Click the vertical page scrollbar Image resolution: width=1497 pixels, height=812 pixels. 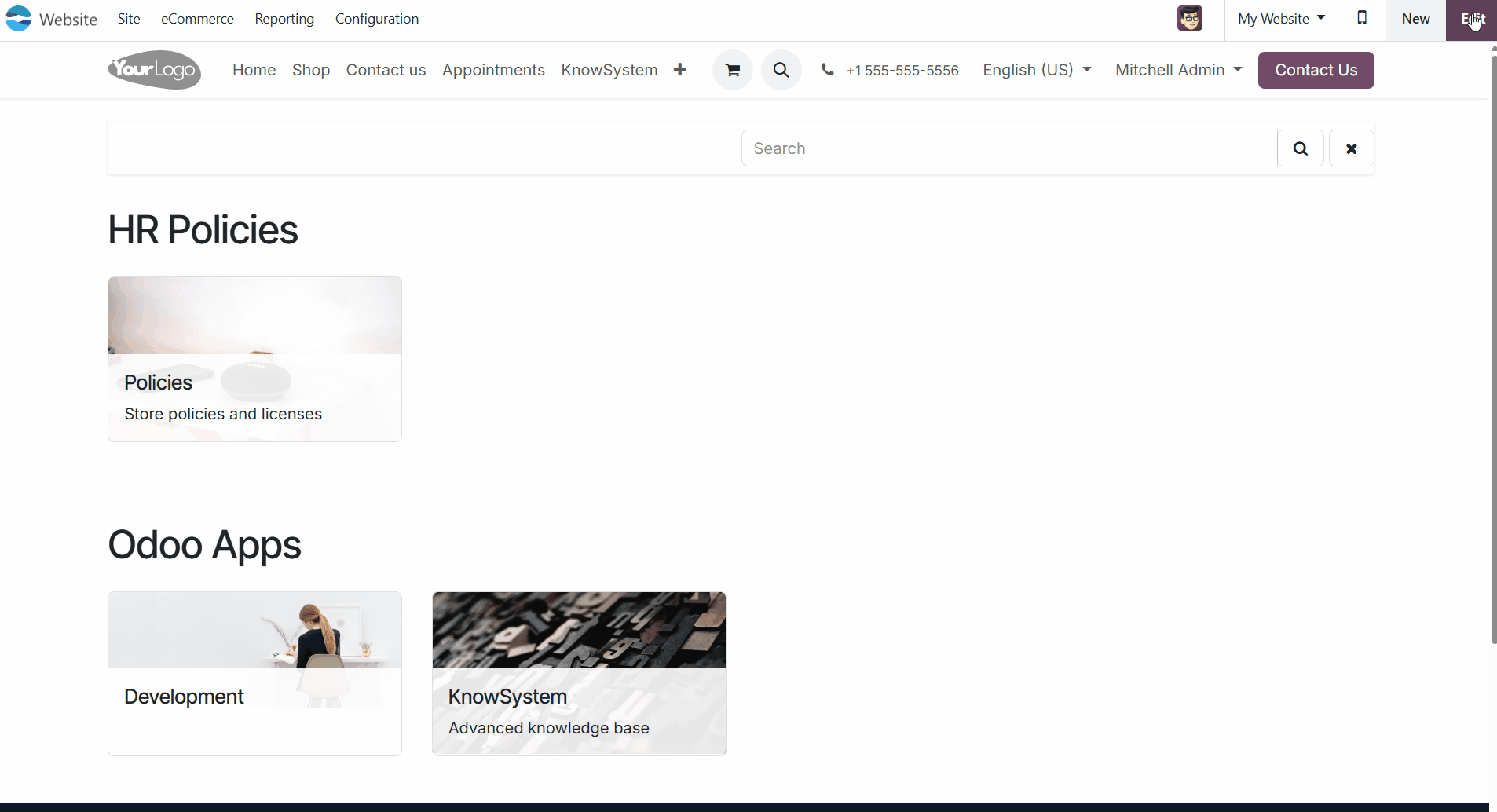[x=1493, y=349]
